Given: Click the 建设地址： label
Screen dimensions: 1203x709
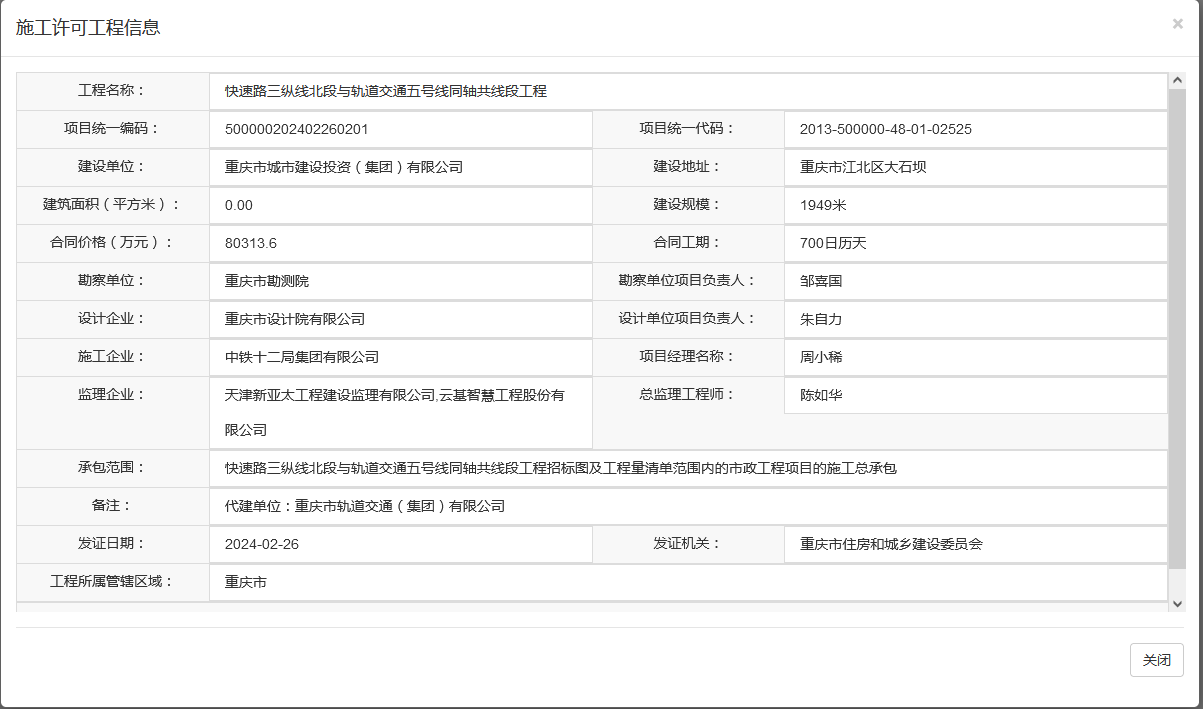Looking at the screenshot, I should 688,166.
